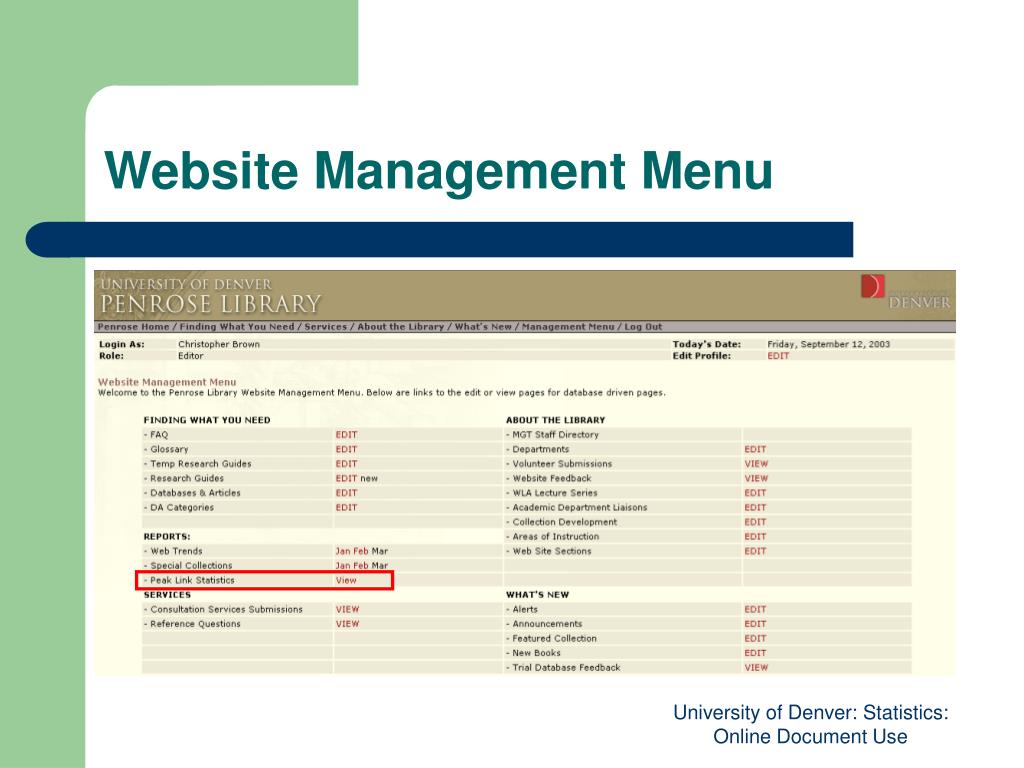Open Jan report for Special Collections

pyautogui.click(x=342, y=566)
